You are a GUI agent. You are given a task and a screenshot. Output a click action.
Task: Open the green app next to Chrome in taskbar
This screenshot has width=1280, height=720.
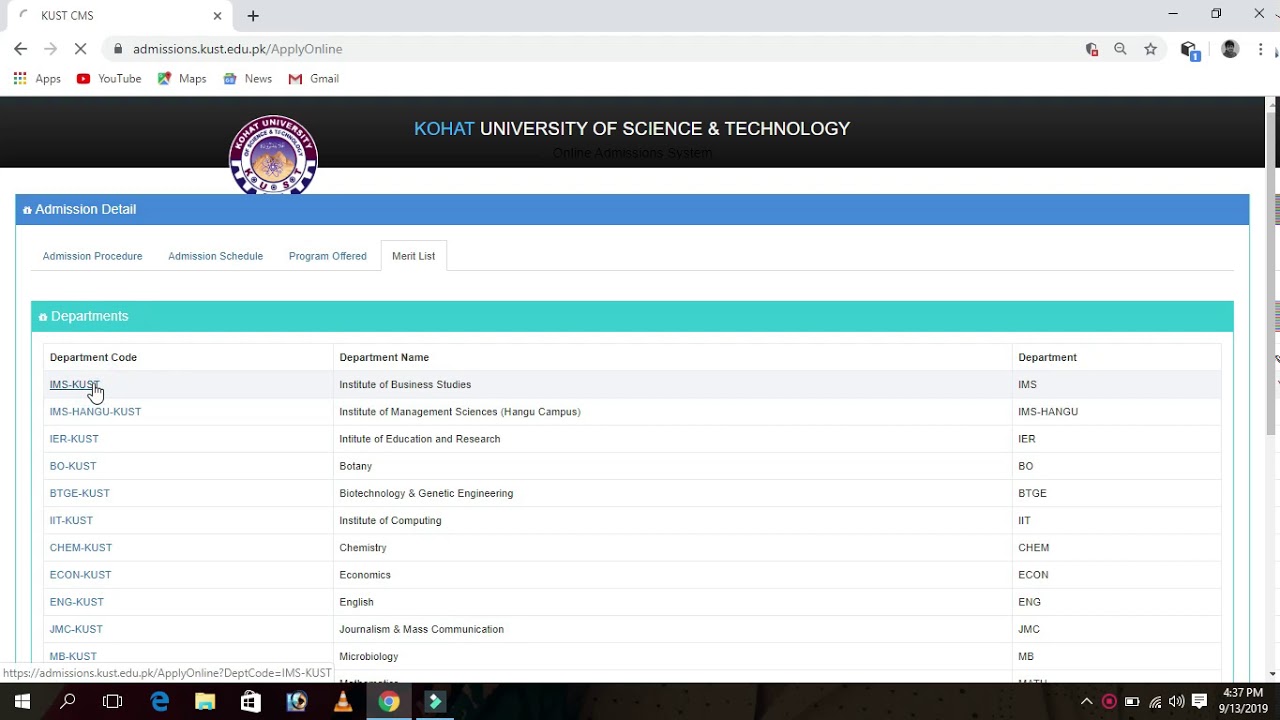click(x=435, y=702)
